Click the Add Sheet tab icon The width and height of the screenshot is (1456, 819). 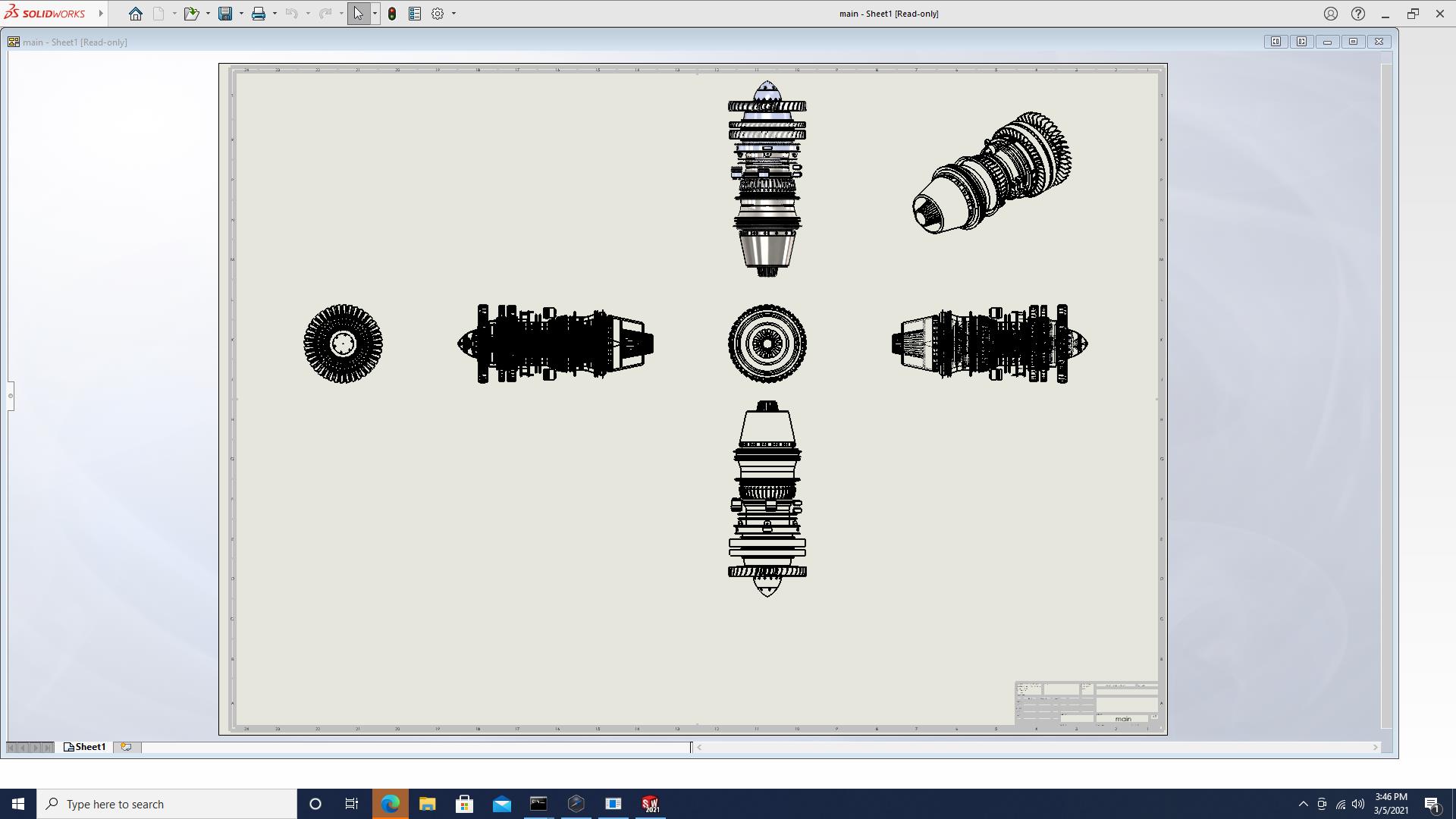pos(126,747)
